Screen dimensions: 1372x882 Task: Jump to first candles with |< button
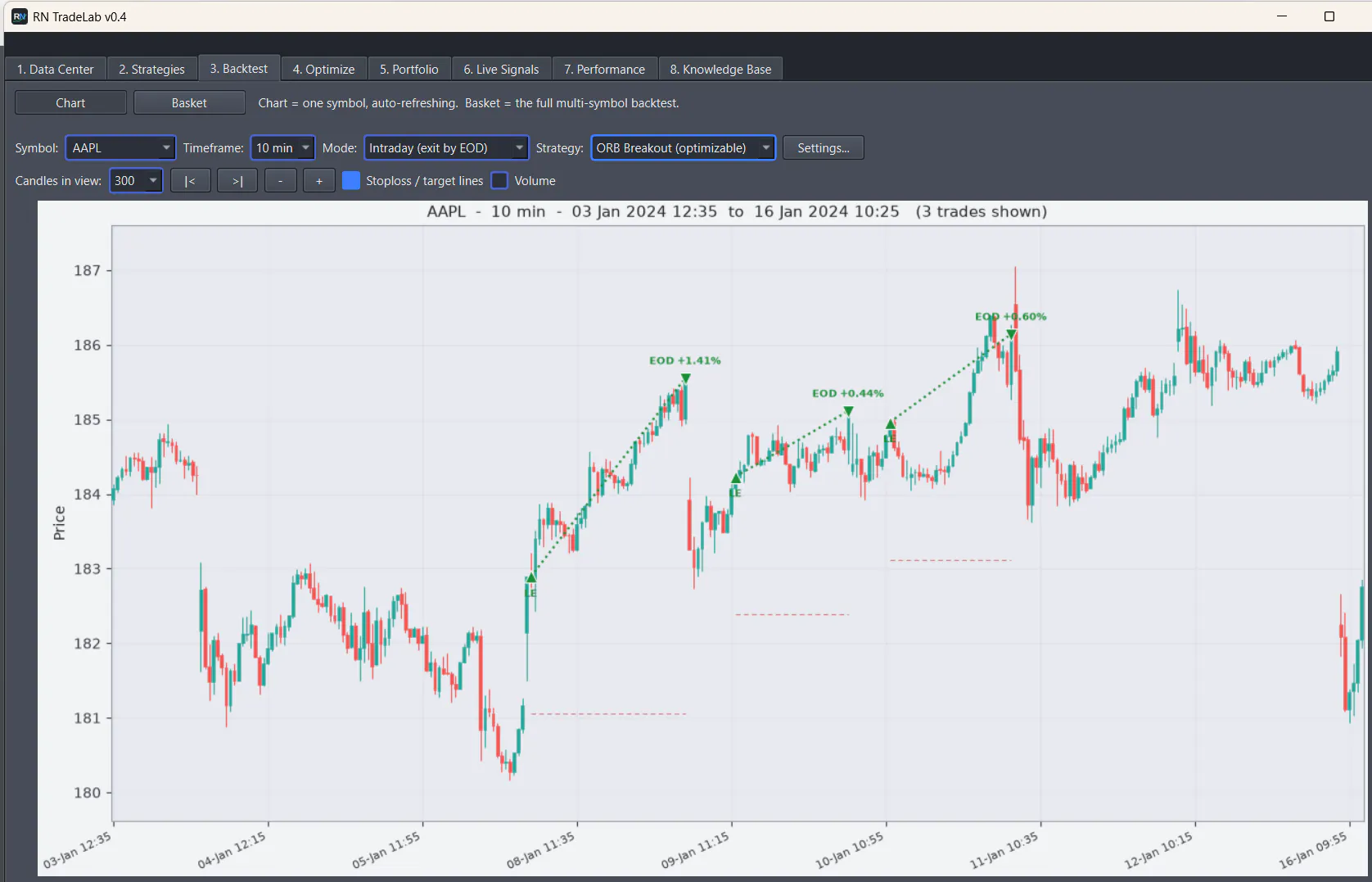pos(190,181)
